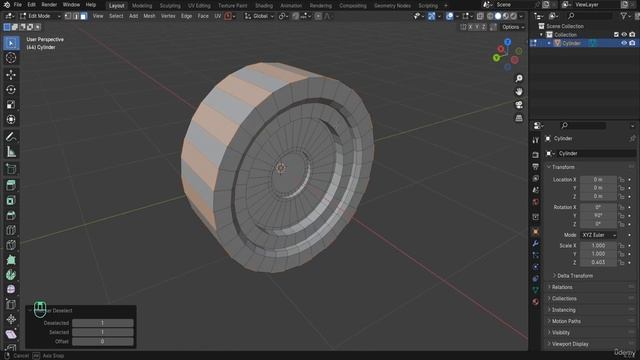Expand Delta Transform panel
Screen dimensions: 640x360
575,276
